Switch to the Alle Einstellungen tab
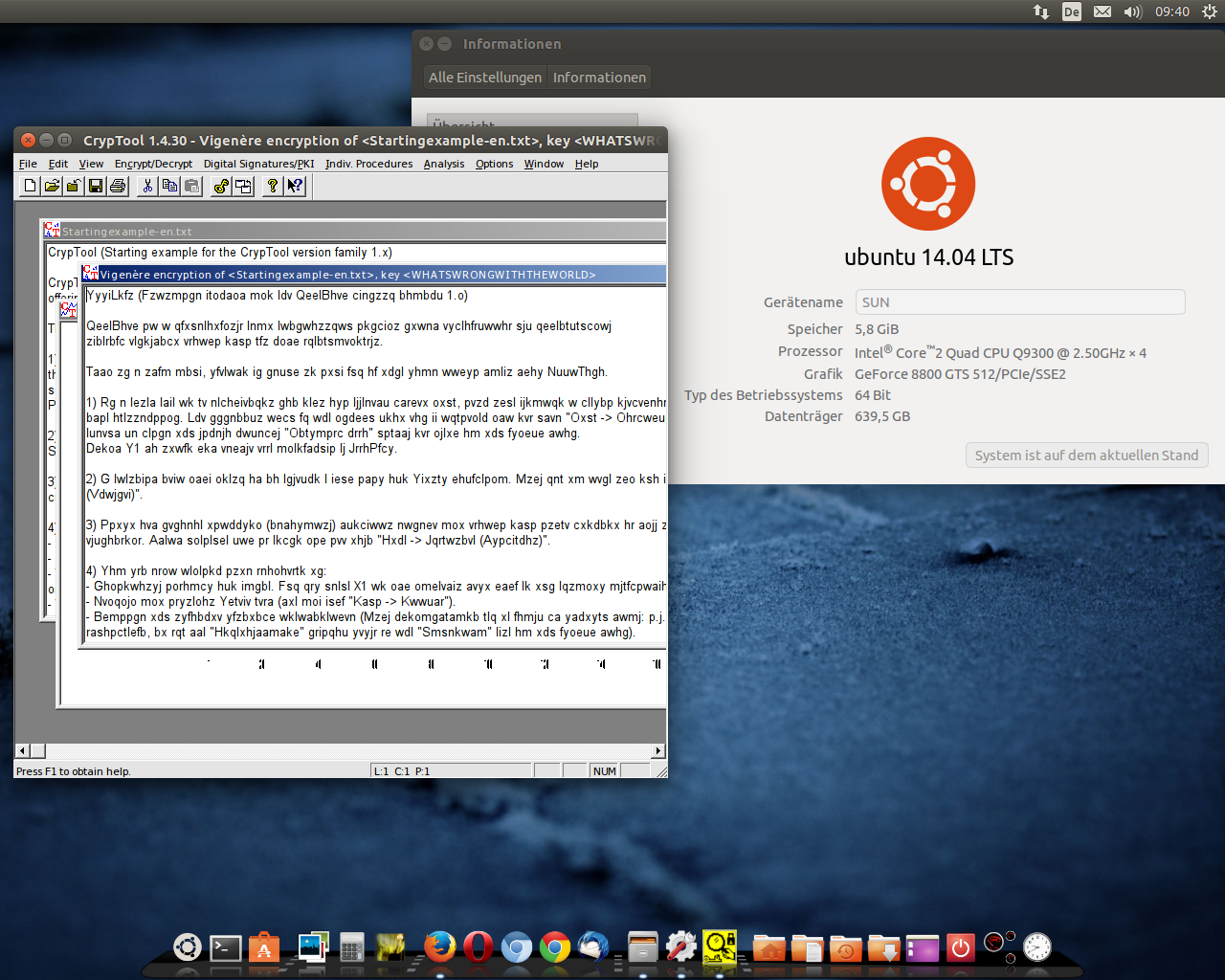 (x=485, y=78)
